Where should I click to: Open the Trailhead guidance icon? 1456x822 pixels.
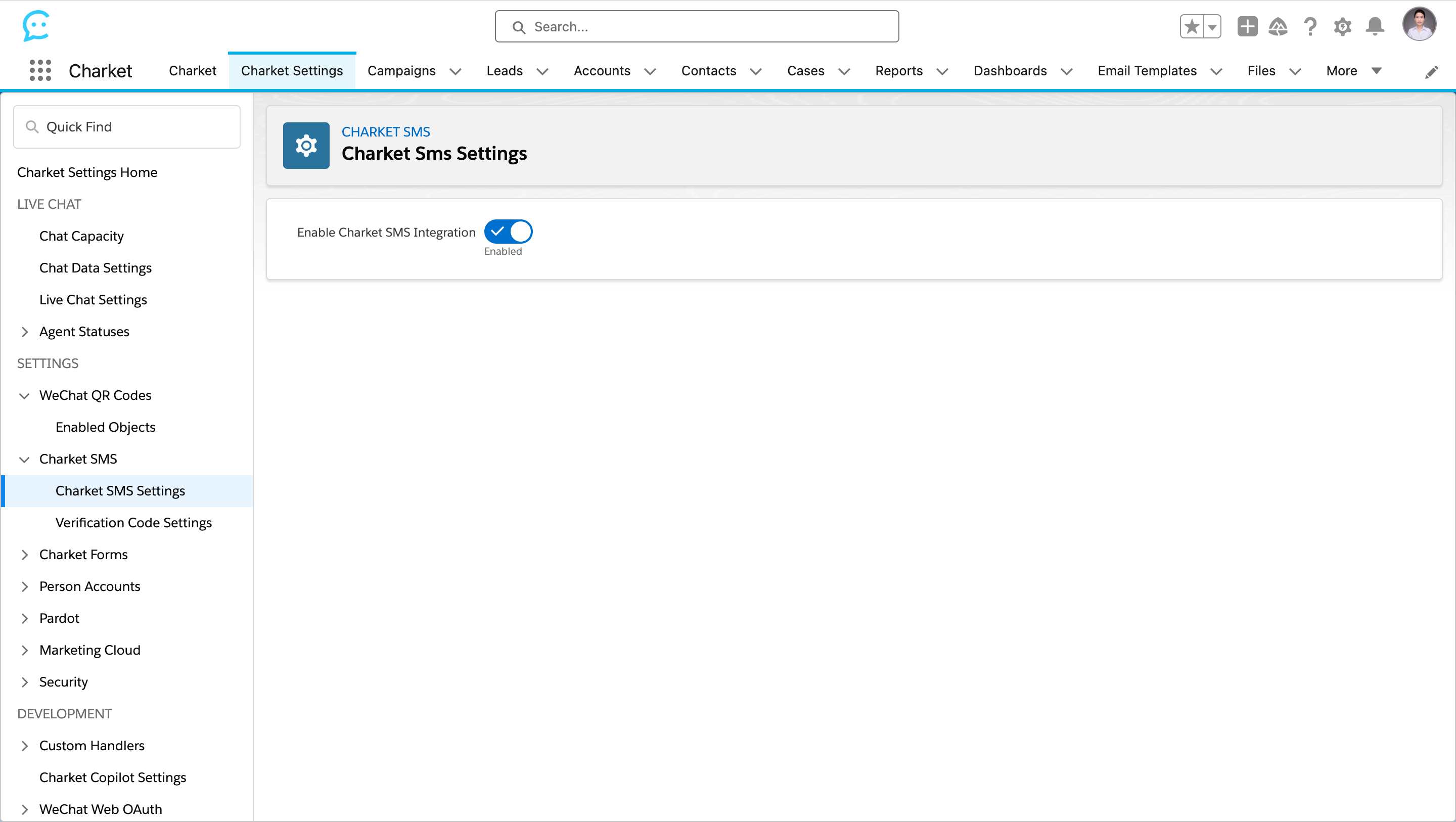coord(1278,27)
